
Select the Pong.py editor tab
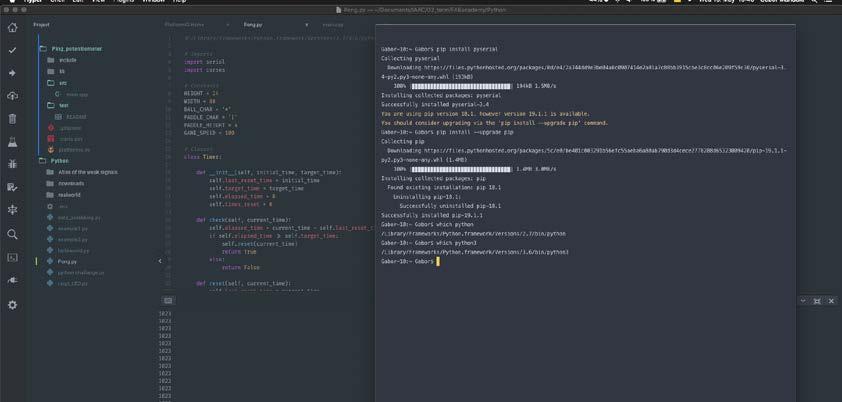click(x=252, y=25)
